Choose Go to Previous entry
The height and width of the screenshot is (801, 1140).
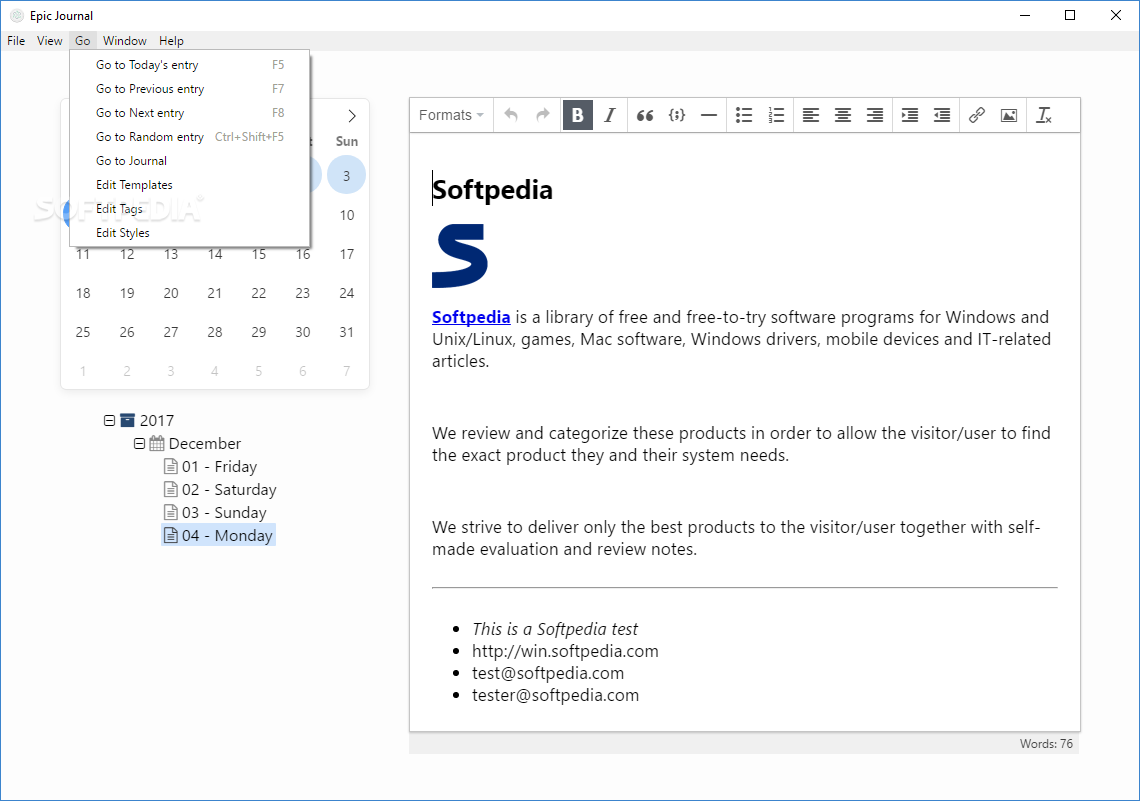190,89
